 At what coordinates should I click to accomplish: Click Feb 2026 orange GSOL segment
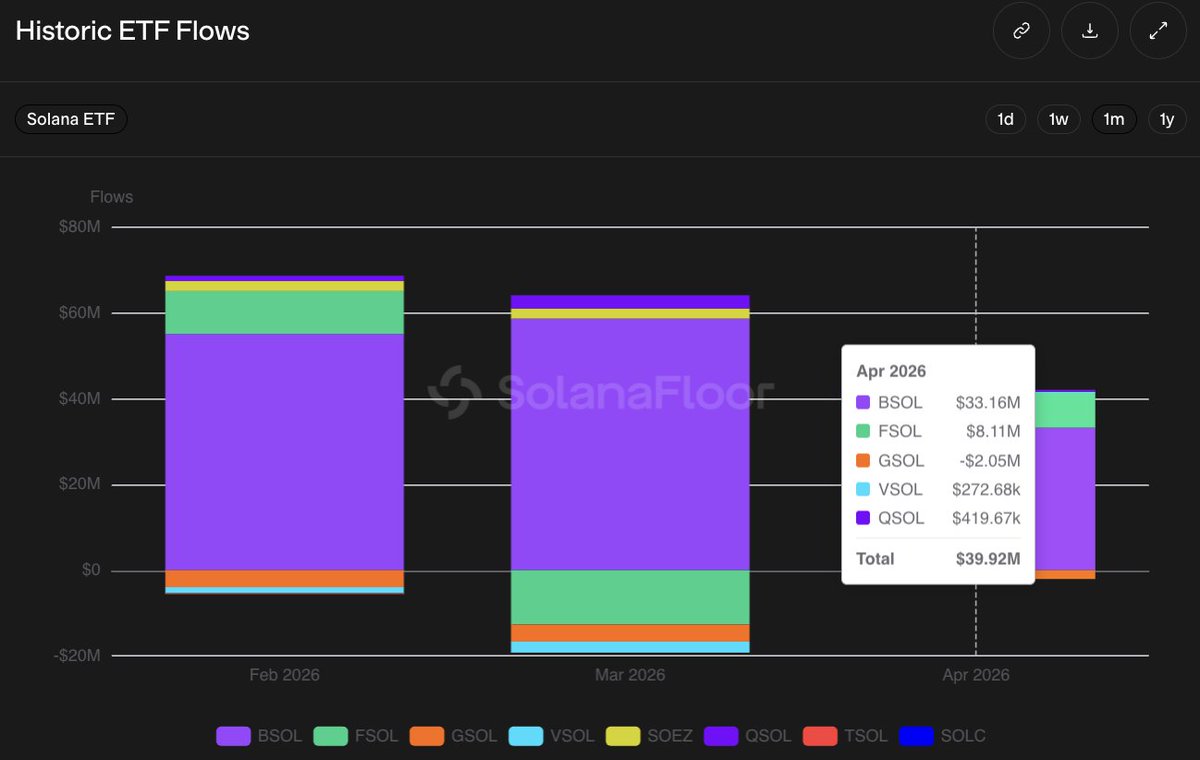(284, 579)
